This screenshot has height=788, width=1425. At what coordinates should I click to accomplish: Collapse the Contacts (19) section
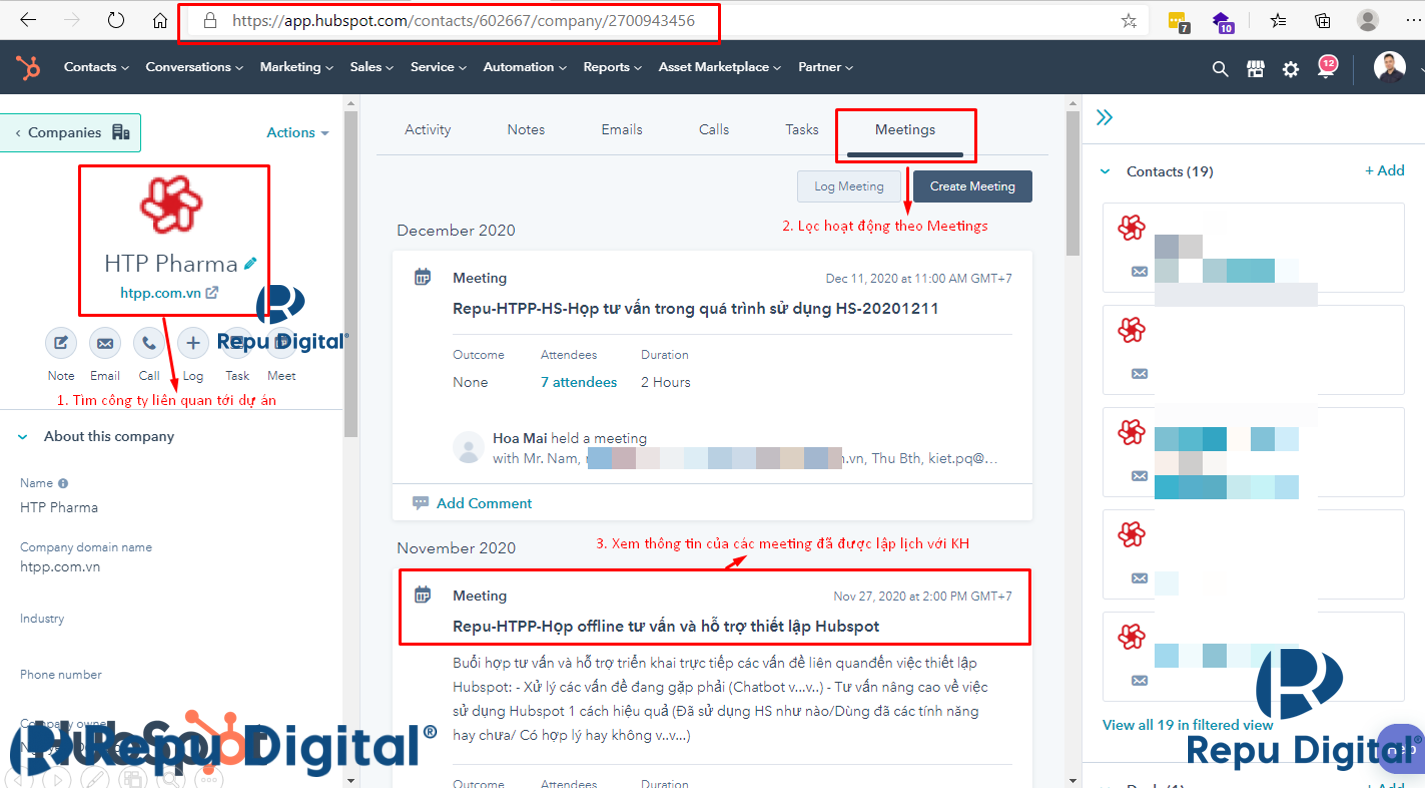point(1105,171)
